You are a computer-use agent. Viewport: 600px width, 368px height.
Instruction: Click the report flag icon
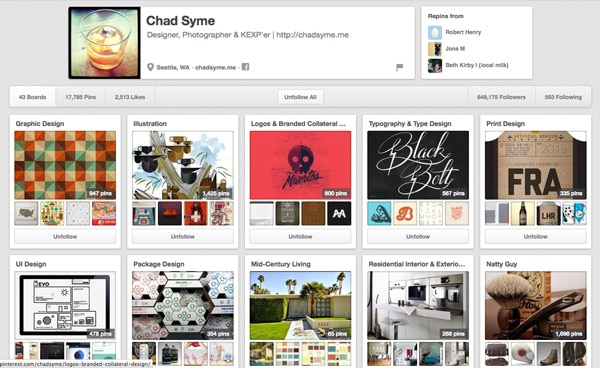[399, 67]
